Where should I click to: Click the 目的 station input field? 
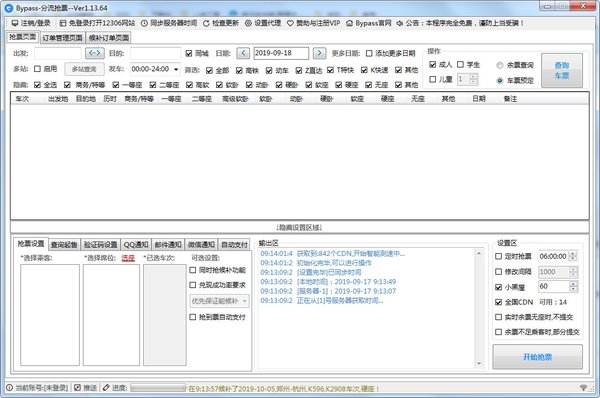point(155,53)
